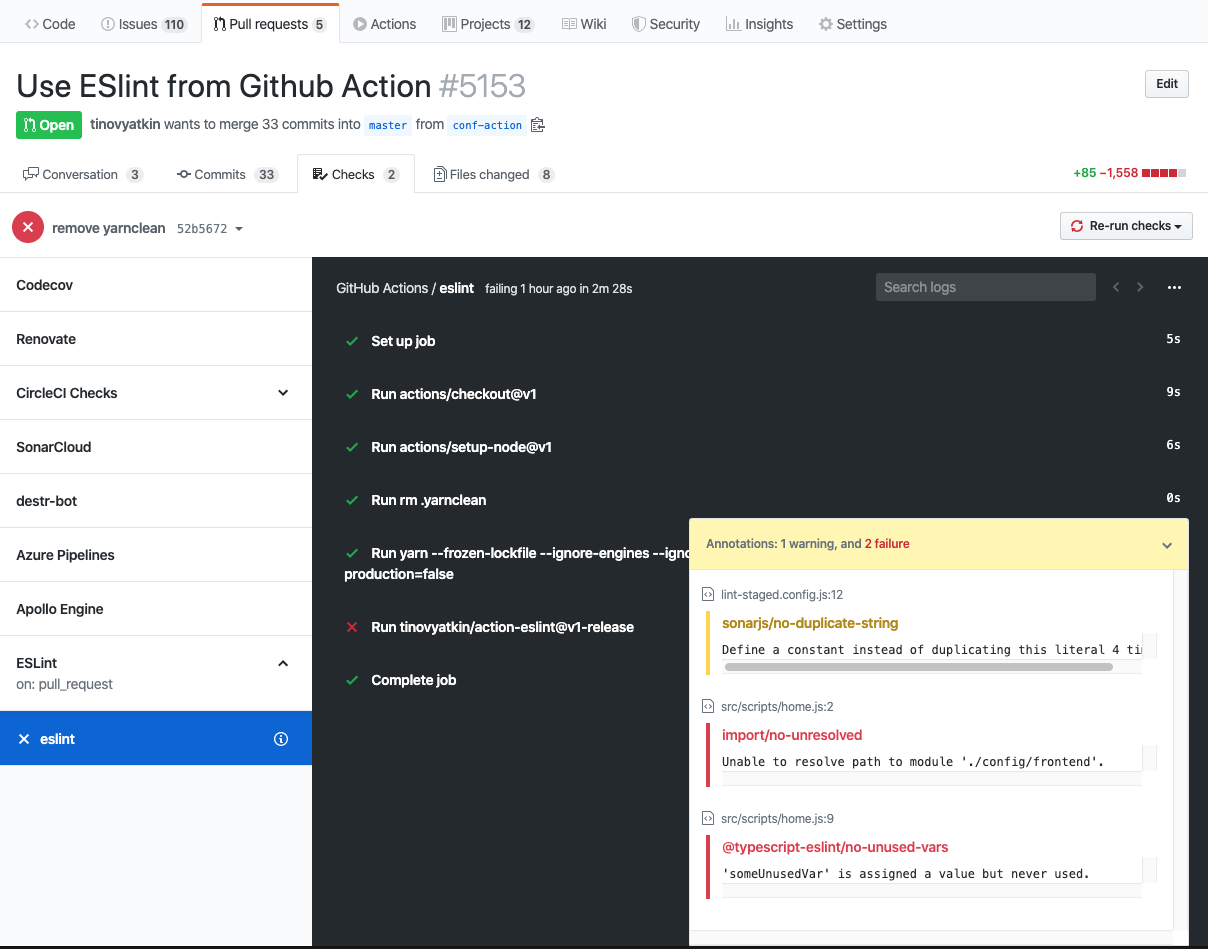
Task: Click the horizontal scrollbar under no-duplicate-string message
Action: (918, 666)
